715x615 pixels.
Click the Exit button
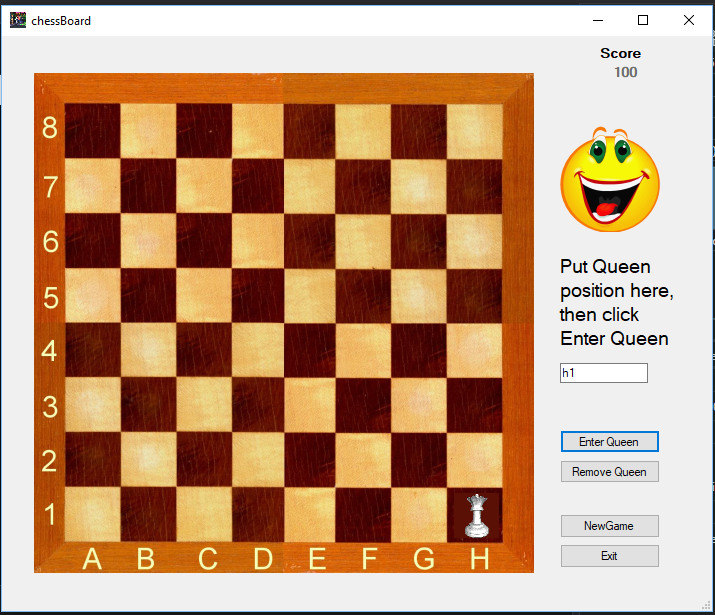coord(610,556)
